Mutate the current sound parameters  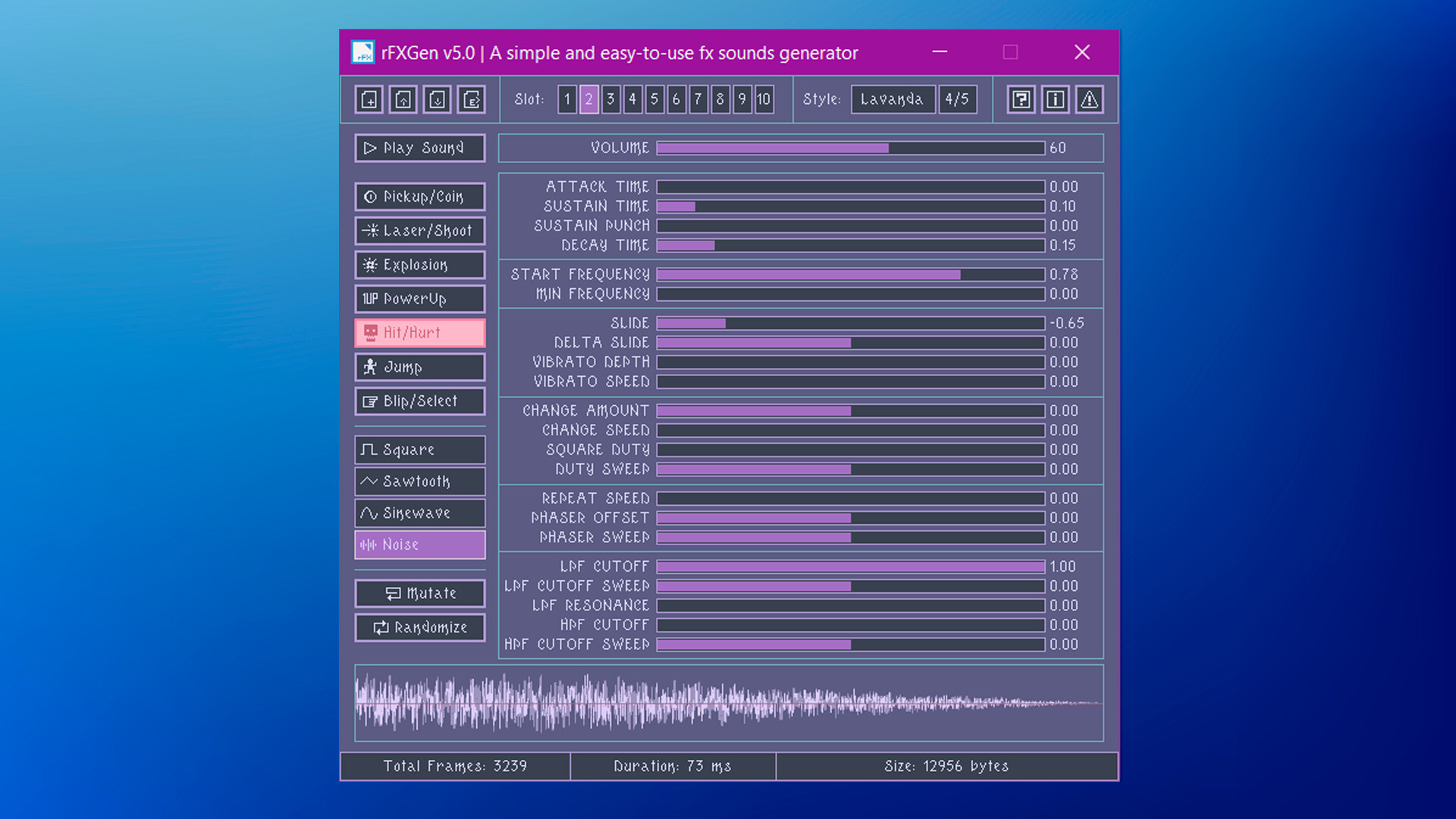[419, 593]
